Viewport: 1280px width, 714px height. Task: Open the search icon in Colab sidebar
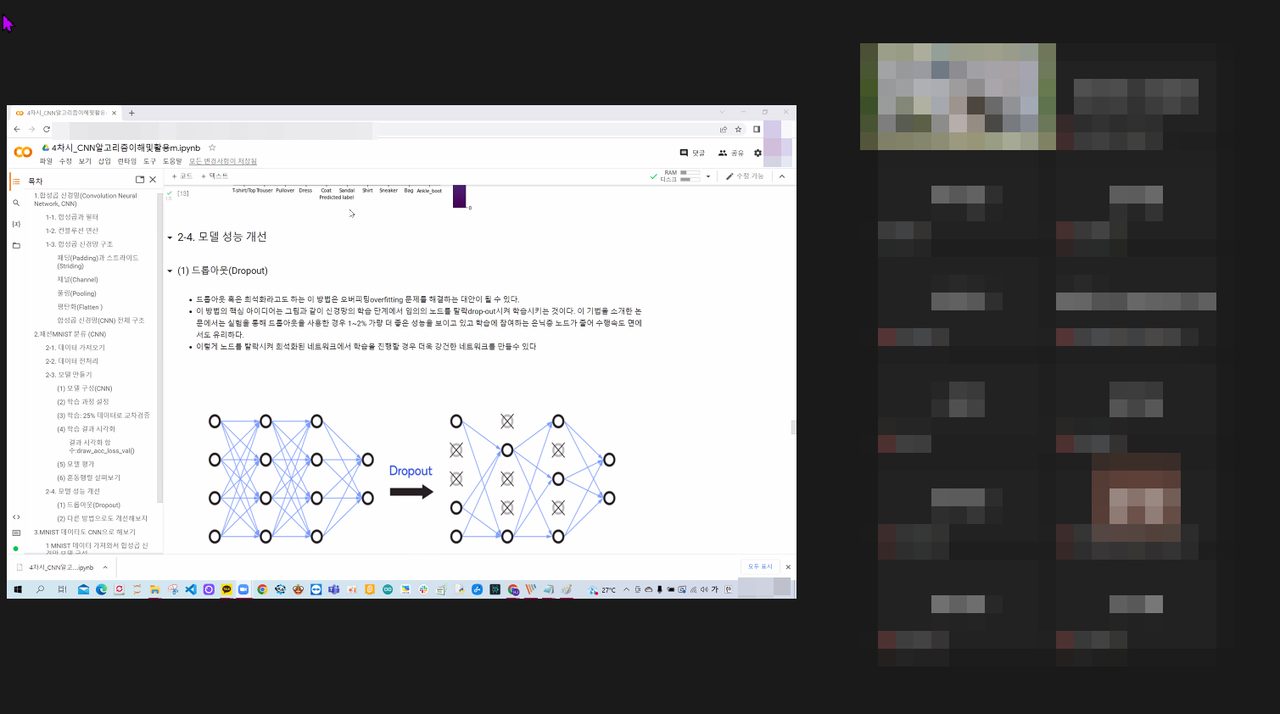click(16, 202)
